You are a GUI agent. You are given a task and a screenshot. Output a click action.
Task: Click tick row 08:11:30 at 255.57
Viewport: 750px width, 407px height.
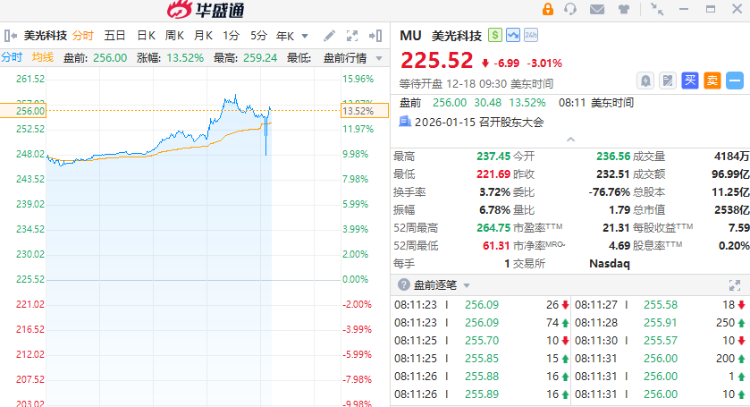661,341
